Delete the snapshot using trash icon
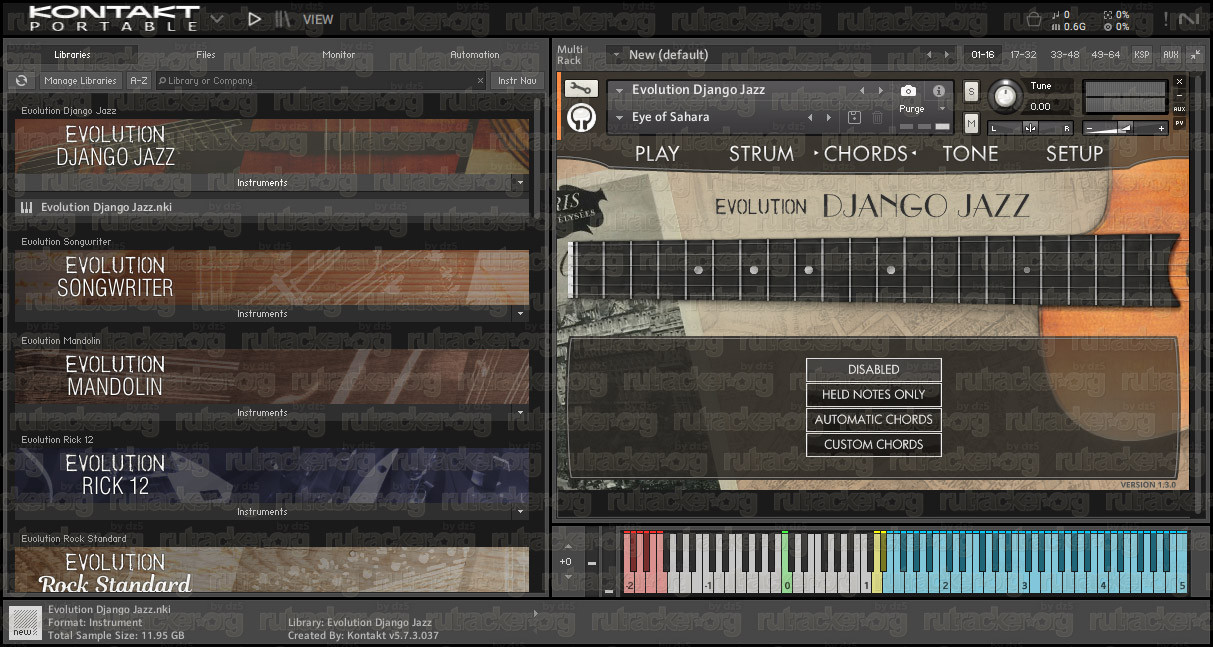Screen dimensions: 1213x647 click(x=877, y=117)
